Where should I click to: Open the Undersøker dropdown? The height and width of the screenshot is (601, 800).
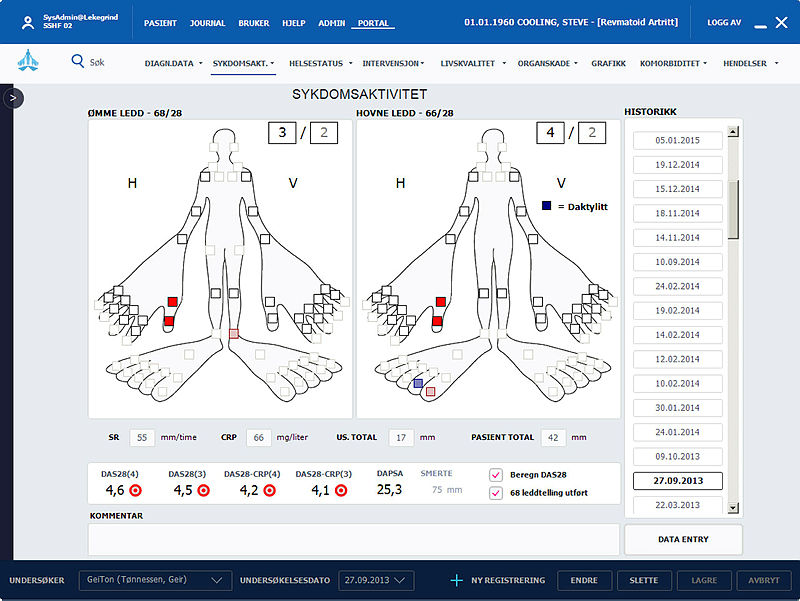coord(217,580)
